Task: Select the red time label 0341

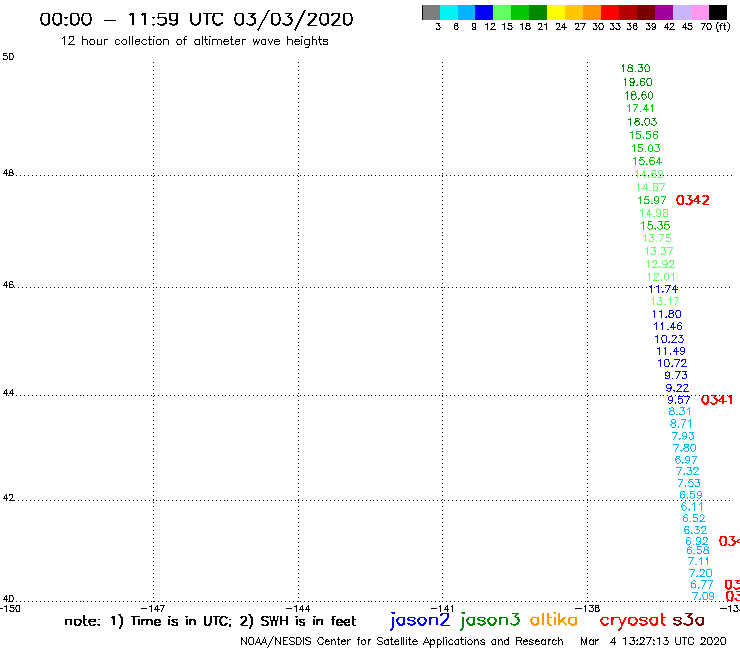Action: click(x=717, y=400)
